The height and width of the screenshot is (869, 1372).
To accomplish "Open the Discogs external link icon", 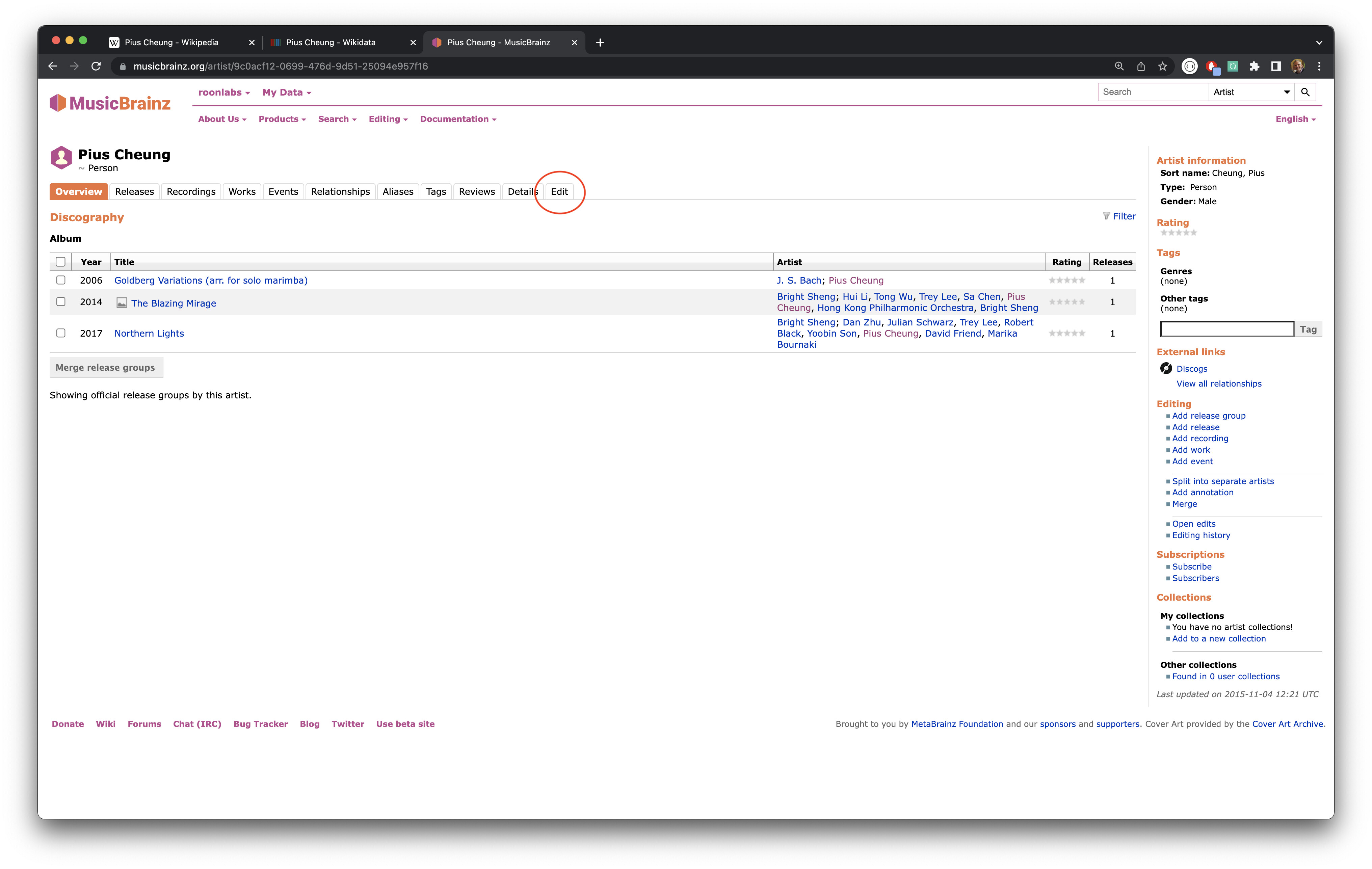I will point(1166,369).
